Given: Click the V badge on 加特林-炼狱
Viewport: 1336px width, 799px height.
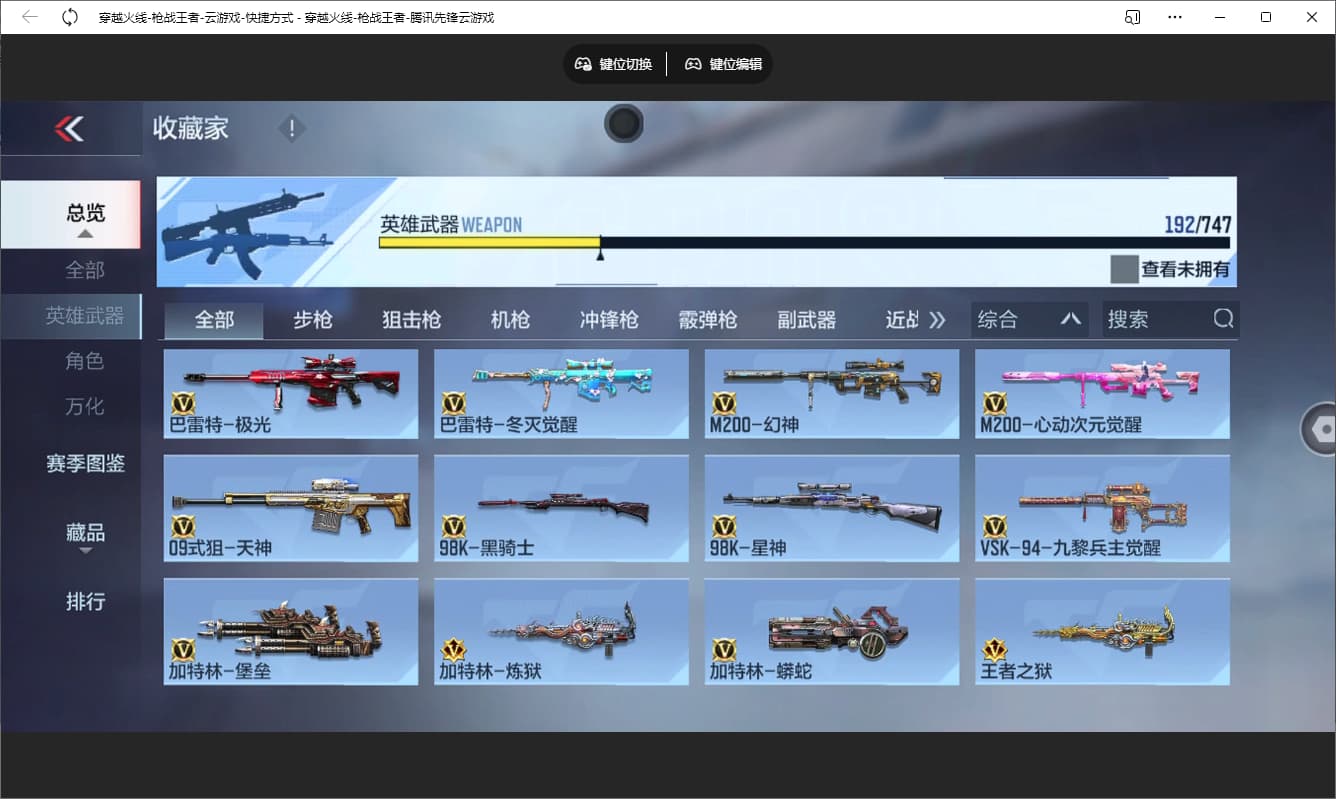Looking at the screenshot, I should [x=454, y=650].
